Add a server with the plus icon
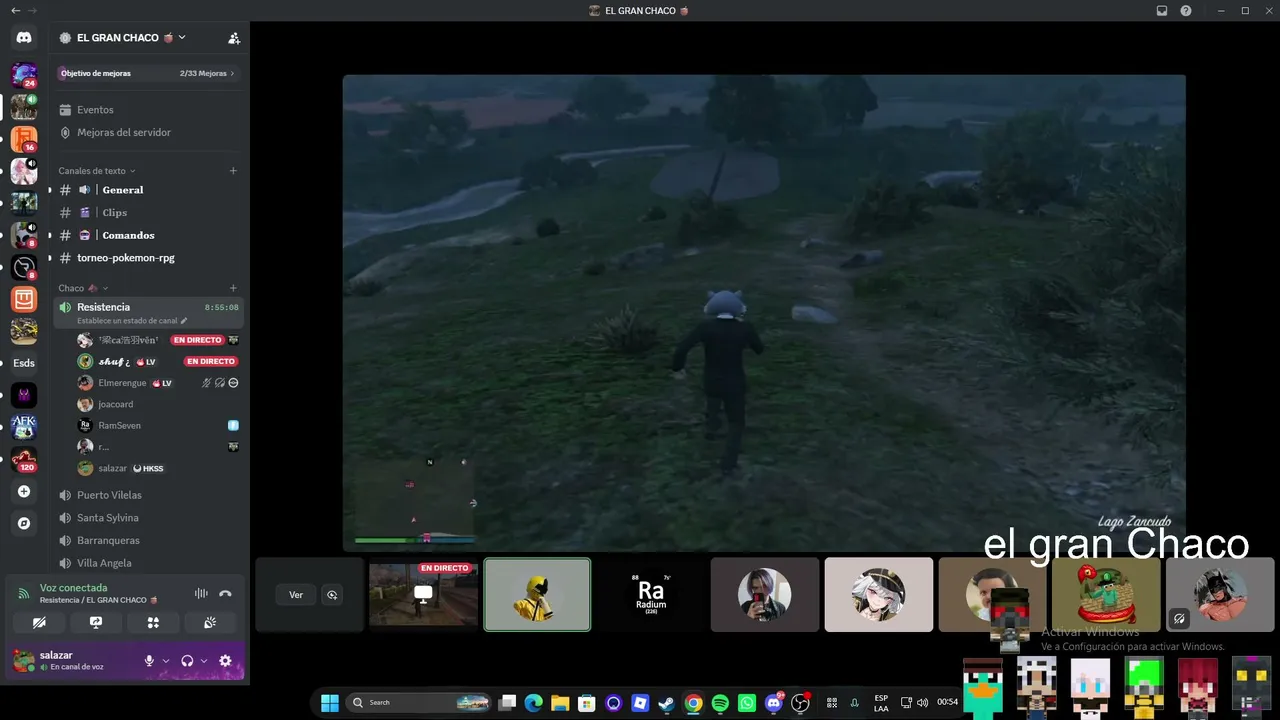This screenshot has height=720, width=1280. coord(24,492)
